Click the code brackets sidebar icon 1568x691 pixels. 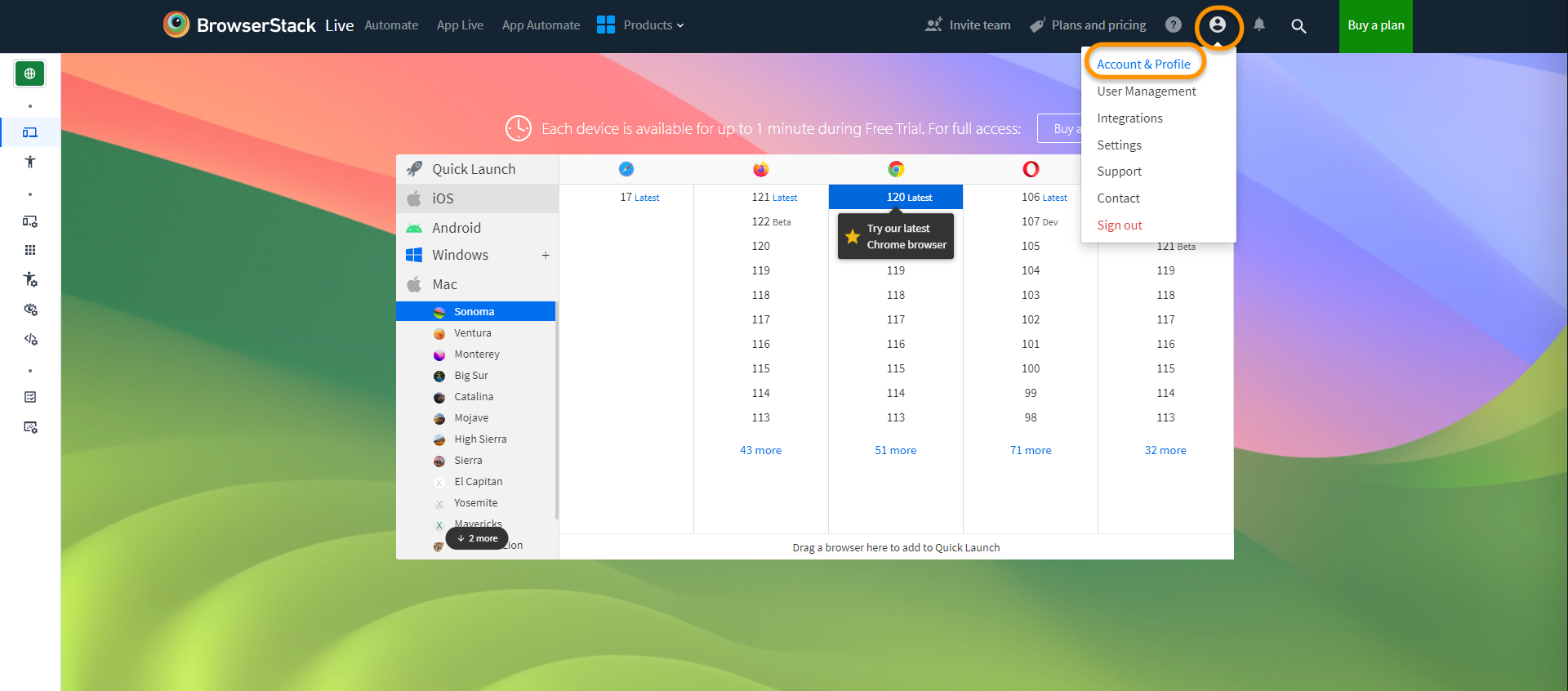pos(30,339)
